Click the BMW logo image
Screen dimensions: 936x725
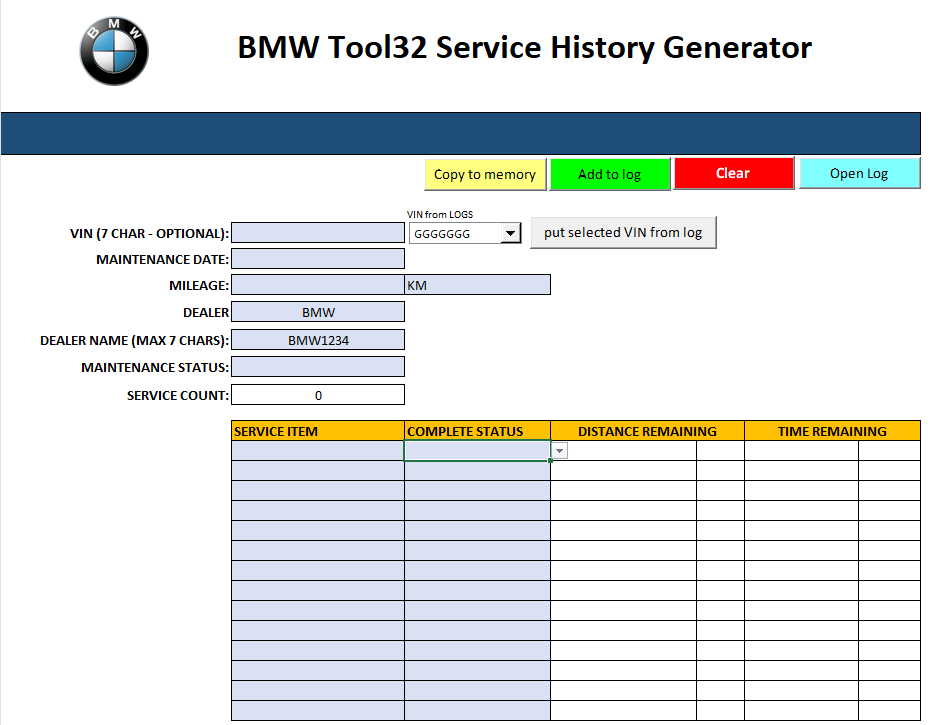point(114,51)
